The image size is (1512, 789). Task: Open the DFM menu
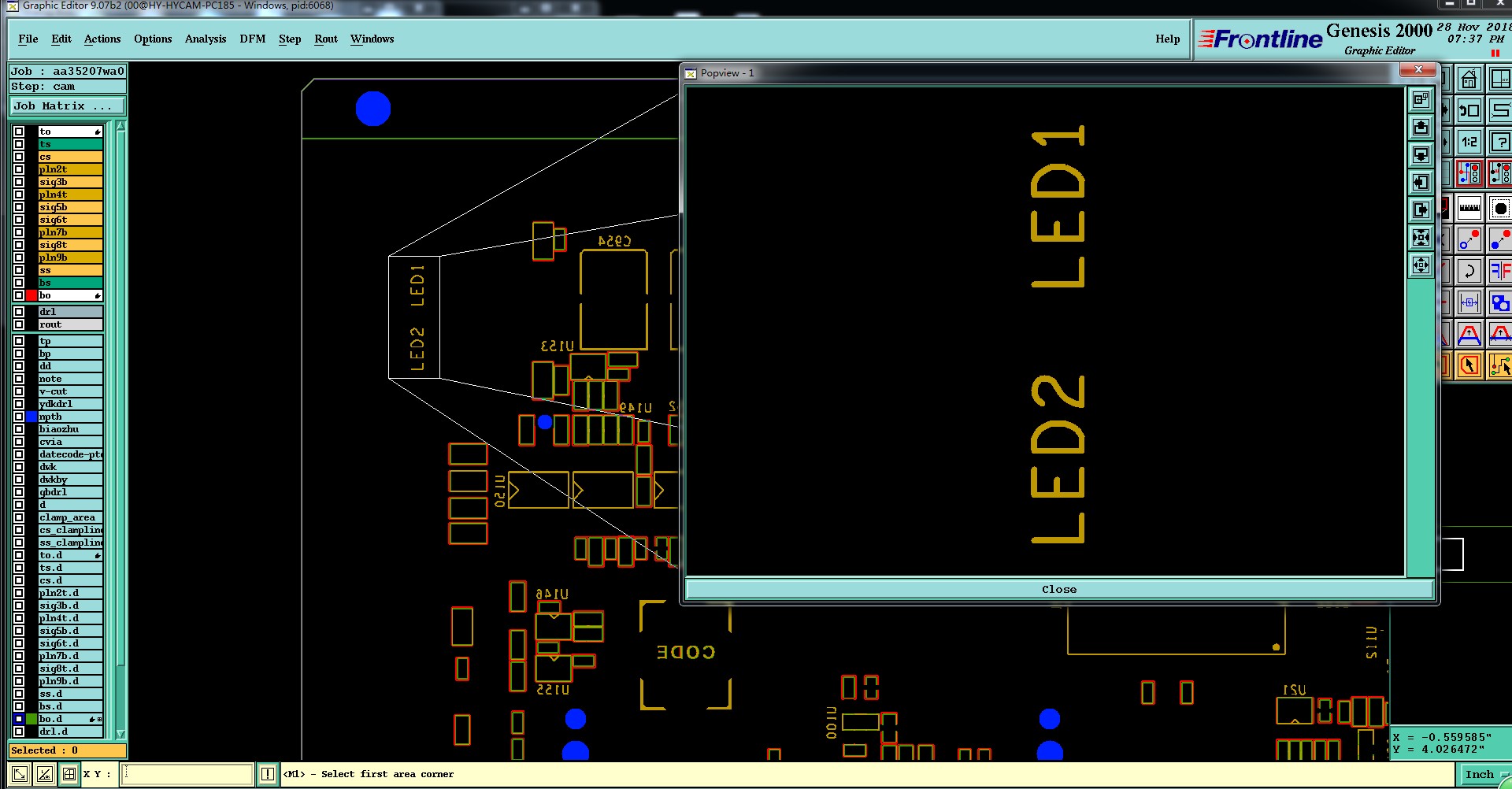[x=252, y=39]
